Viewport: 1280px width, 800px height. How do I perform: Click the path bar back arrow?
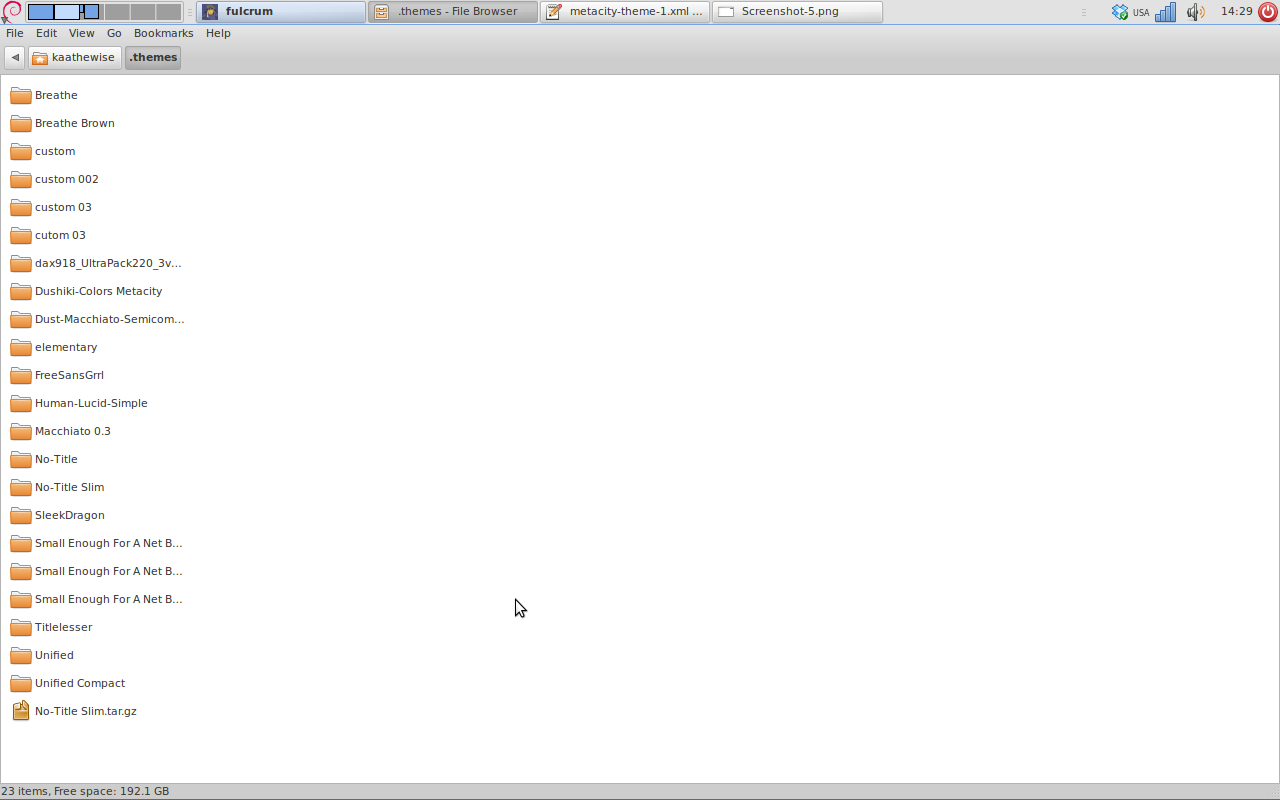[15, 57]
